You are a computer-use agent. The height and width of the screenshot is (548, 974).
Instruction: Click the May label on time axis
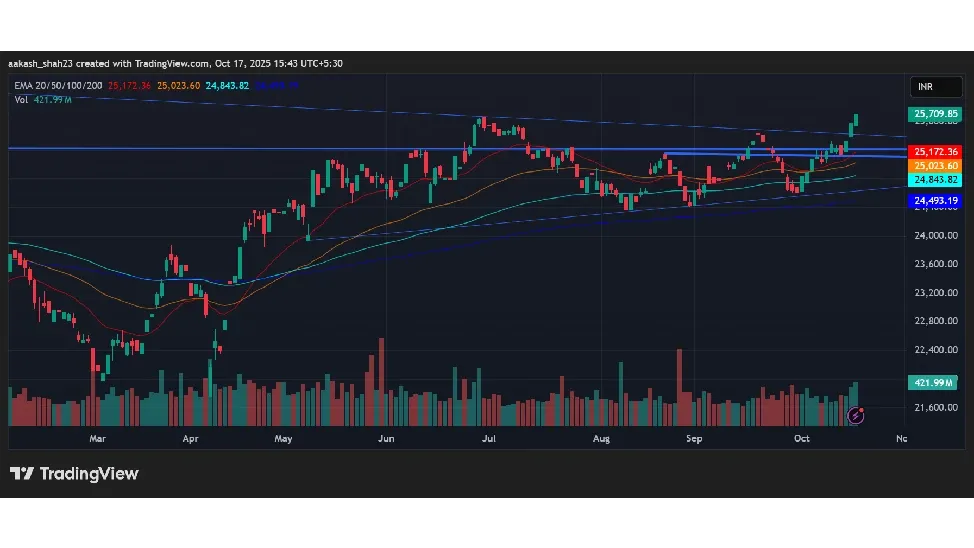(283, 438)
